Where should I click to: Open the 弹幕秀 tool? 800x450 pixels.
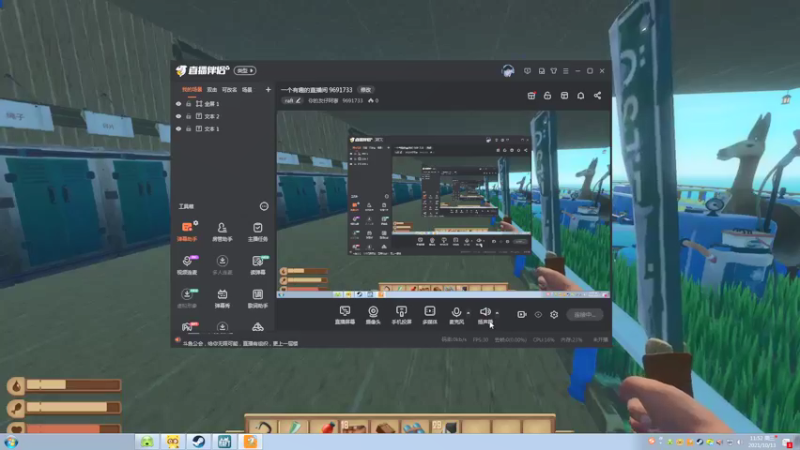tap(222, 298)
